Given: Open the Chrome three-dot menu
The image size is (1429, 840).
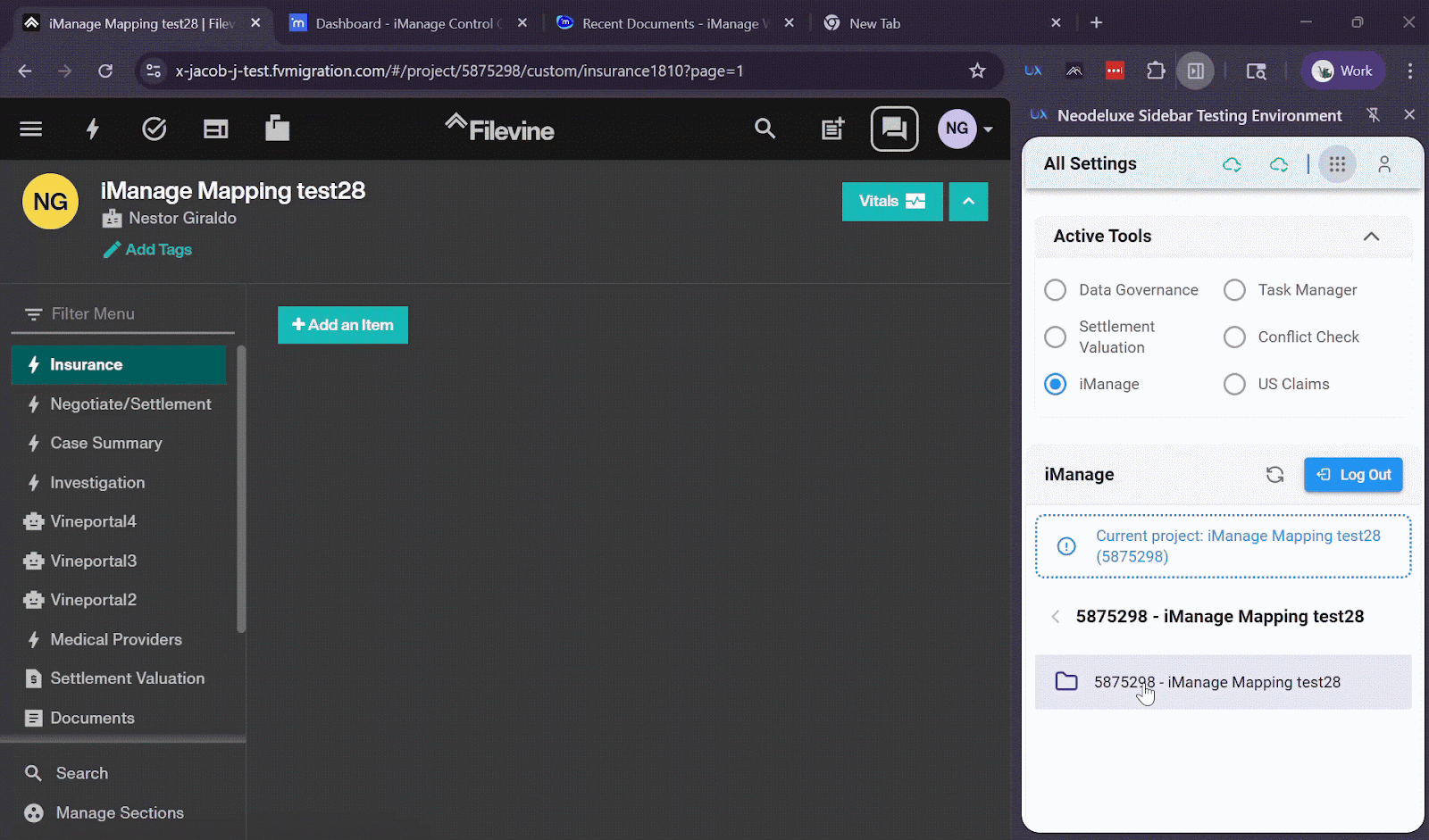Looking at the screenshot, I should 1410,71.
